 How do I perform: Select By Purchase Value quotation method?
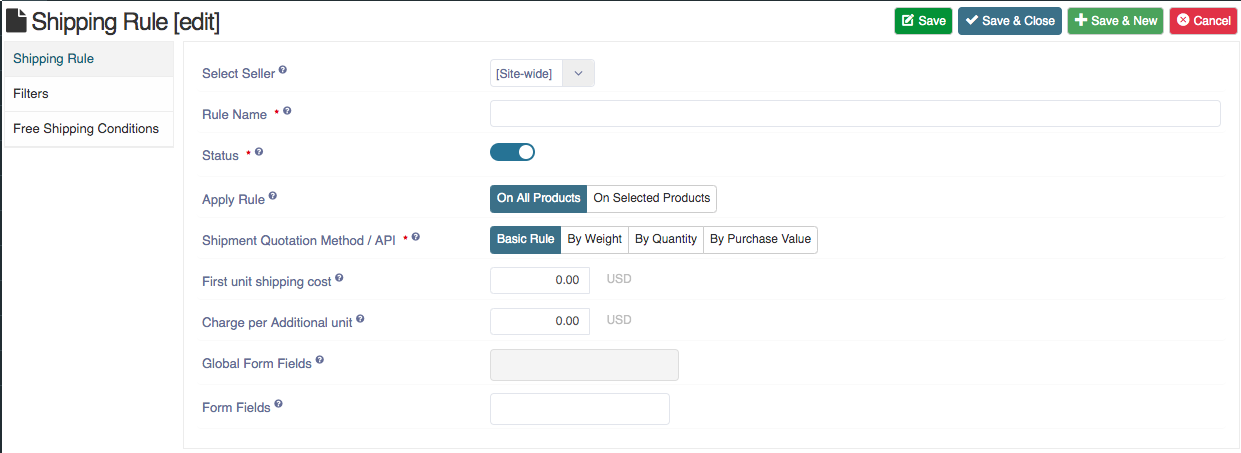(760, 239)
